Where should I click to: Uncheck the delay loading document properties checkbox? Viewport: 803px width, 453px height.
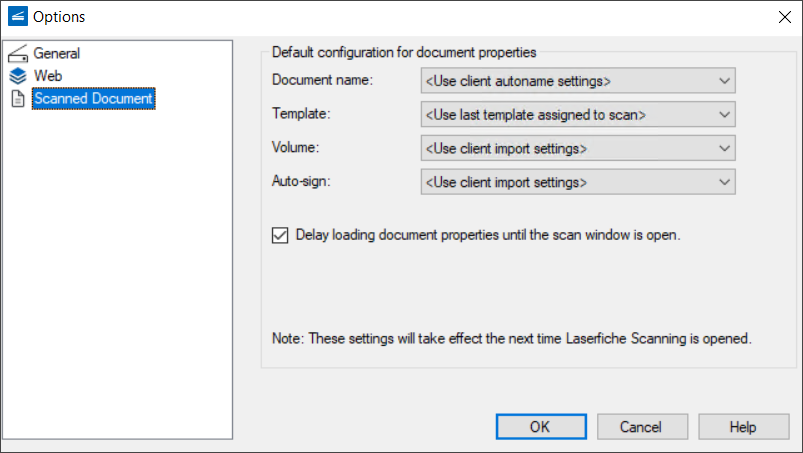(280, 236)
